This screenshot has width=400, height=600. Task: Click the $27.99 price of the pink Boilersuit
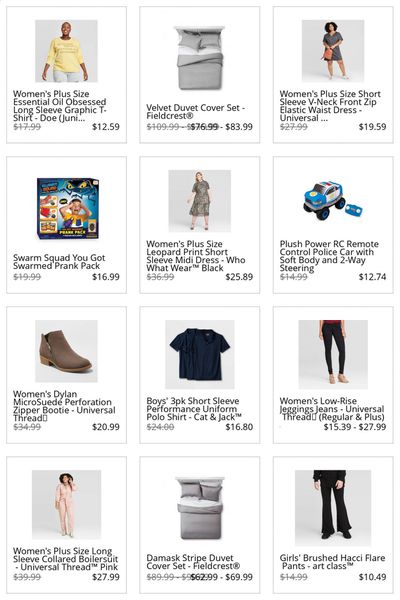tap(106, 577)
